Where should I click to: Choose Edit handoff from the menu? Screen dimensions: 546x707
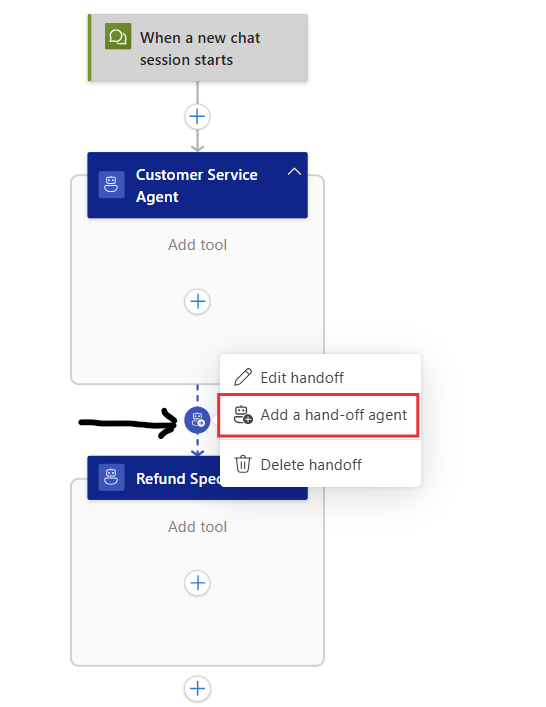point(320,377)
